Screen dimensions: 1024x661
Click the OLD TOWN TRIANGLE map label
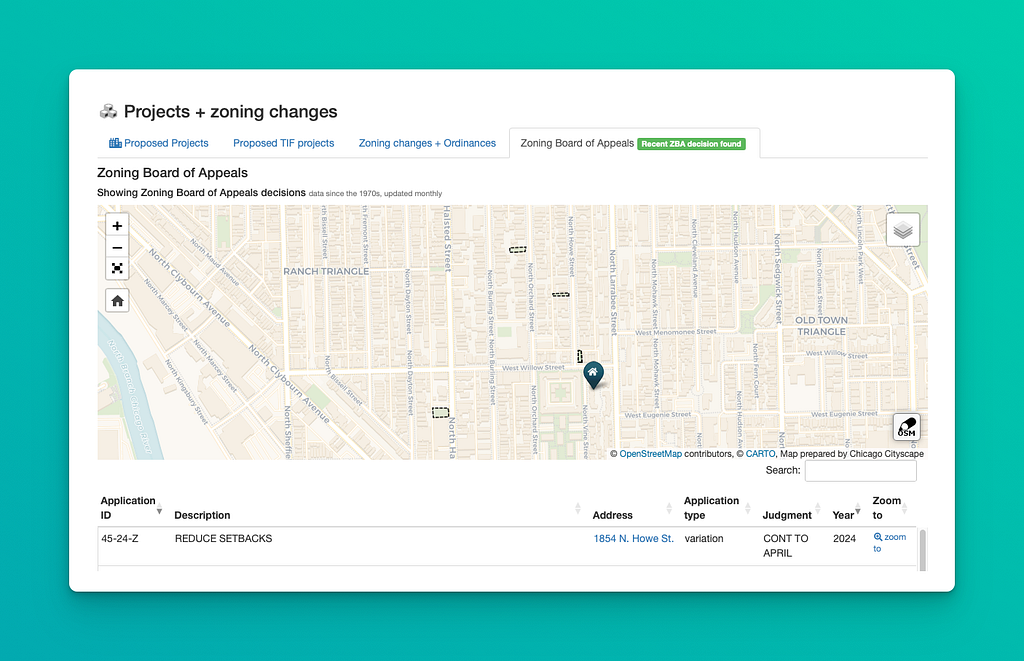[x=822, y=326]
